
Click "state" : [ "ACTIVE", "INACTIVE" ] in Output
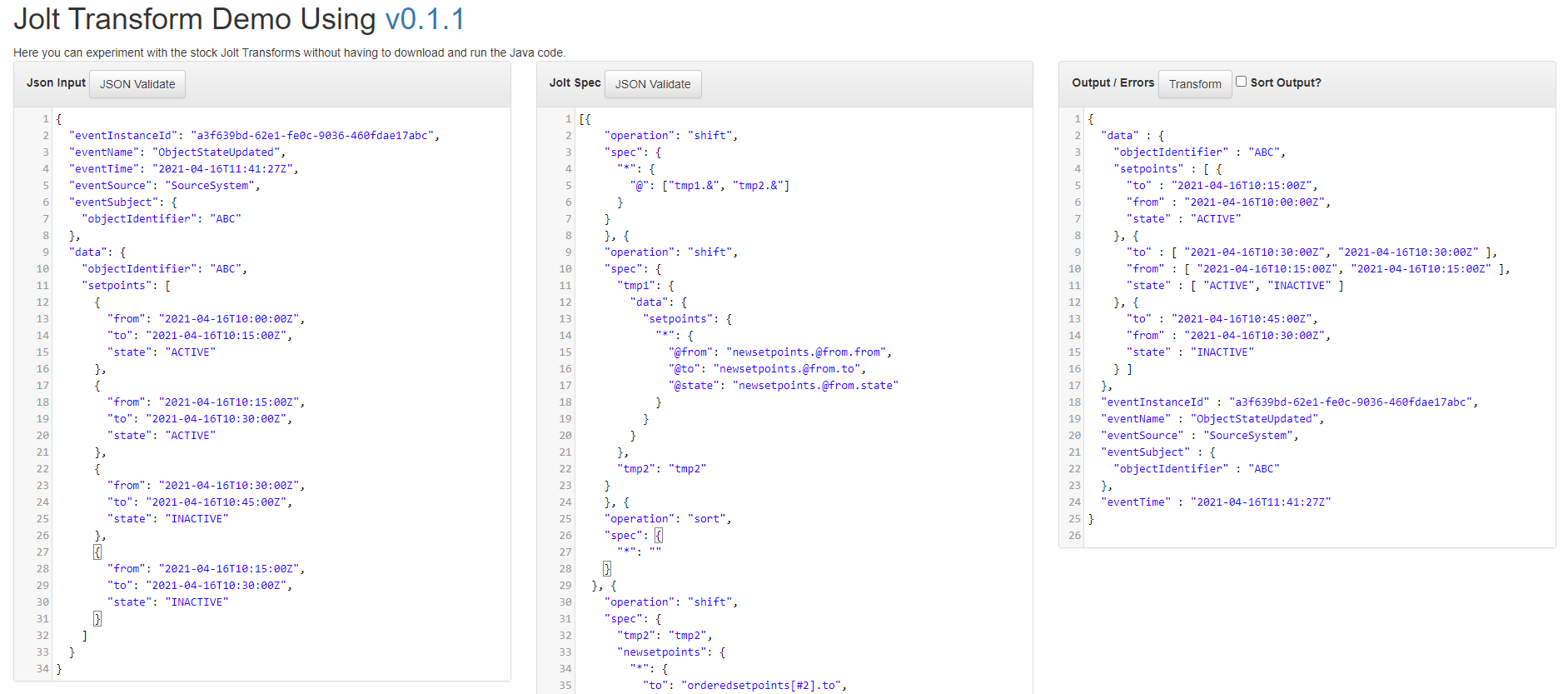pyautogui.click(x=1235, y=285)
